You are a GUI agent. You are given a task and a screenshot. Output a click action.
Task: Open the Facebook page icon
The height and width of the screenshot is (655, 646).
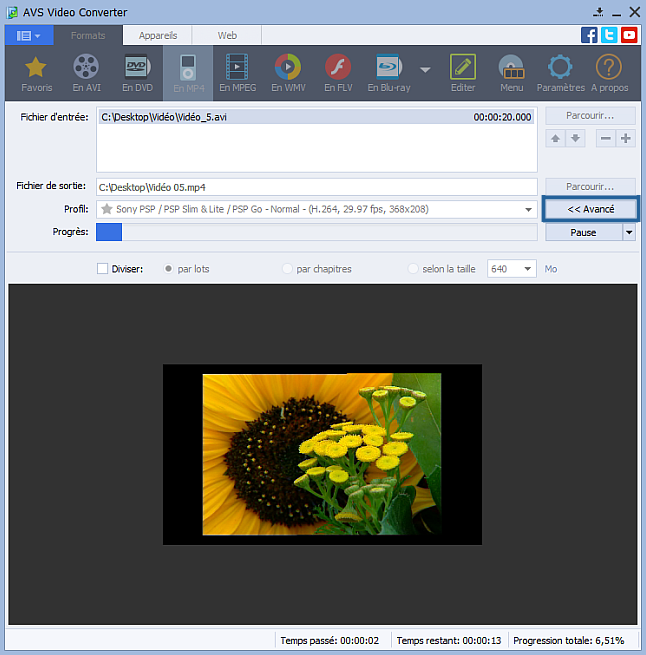pos(590,35)
